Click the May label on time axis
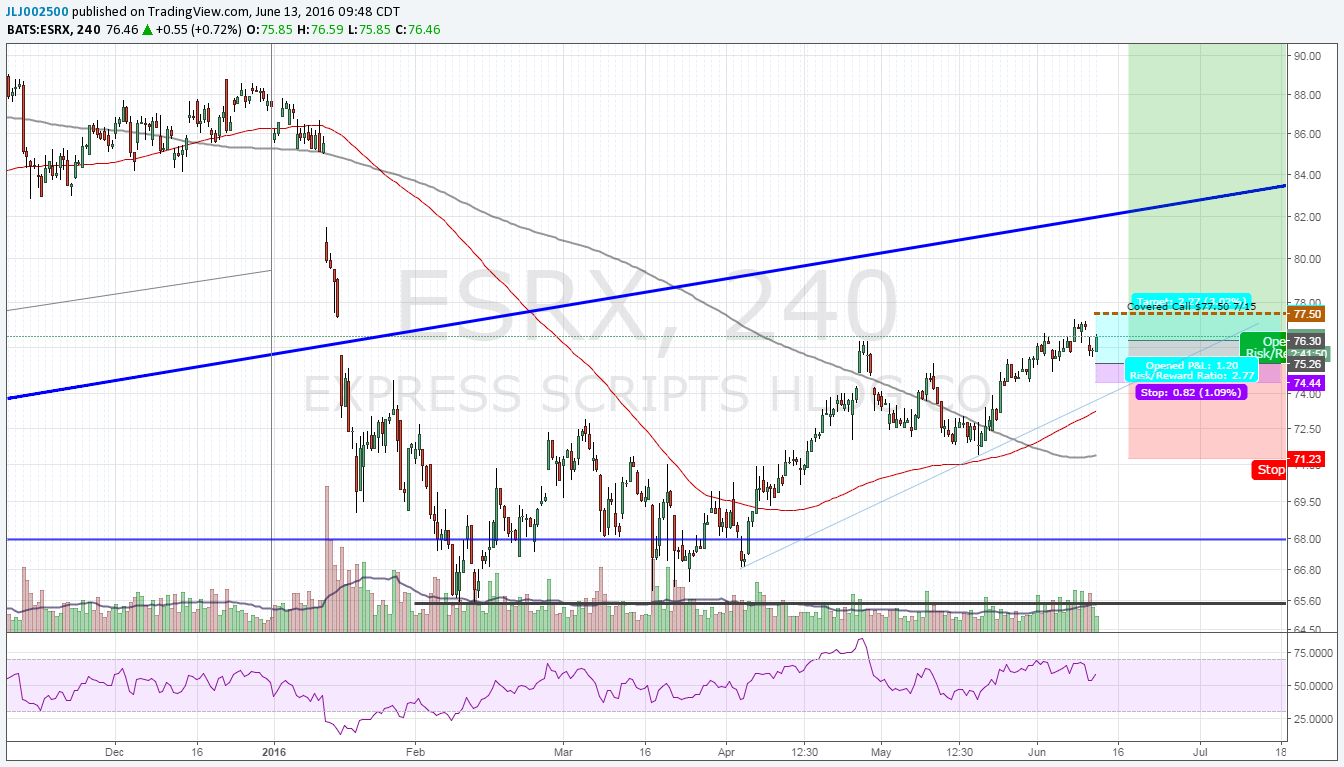Viewport: 1344px width, 767px height. pos(881,750)
